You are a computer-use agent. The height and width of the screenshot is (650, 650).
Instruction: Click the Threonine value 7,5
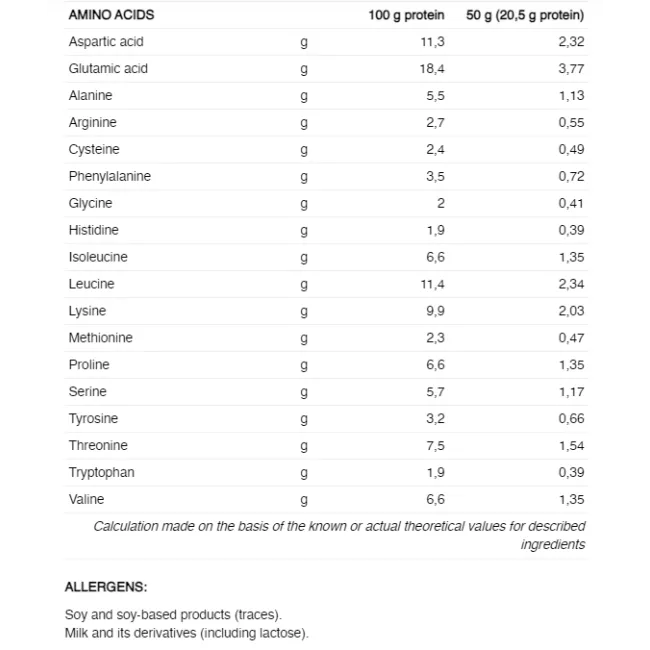pos(435,446)
